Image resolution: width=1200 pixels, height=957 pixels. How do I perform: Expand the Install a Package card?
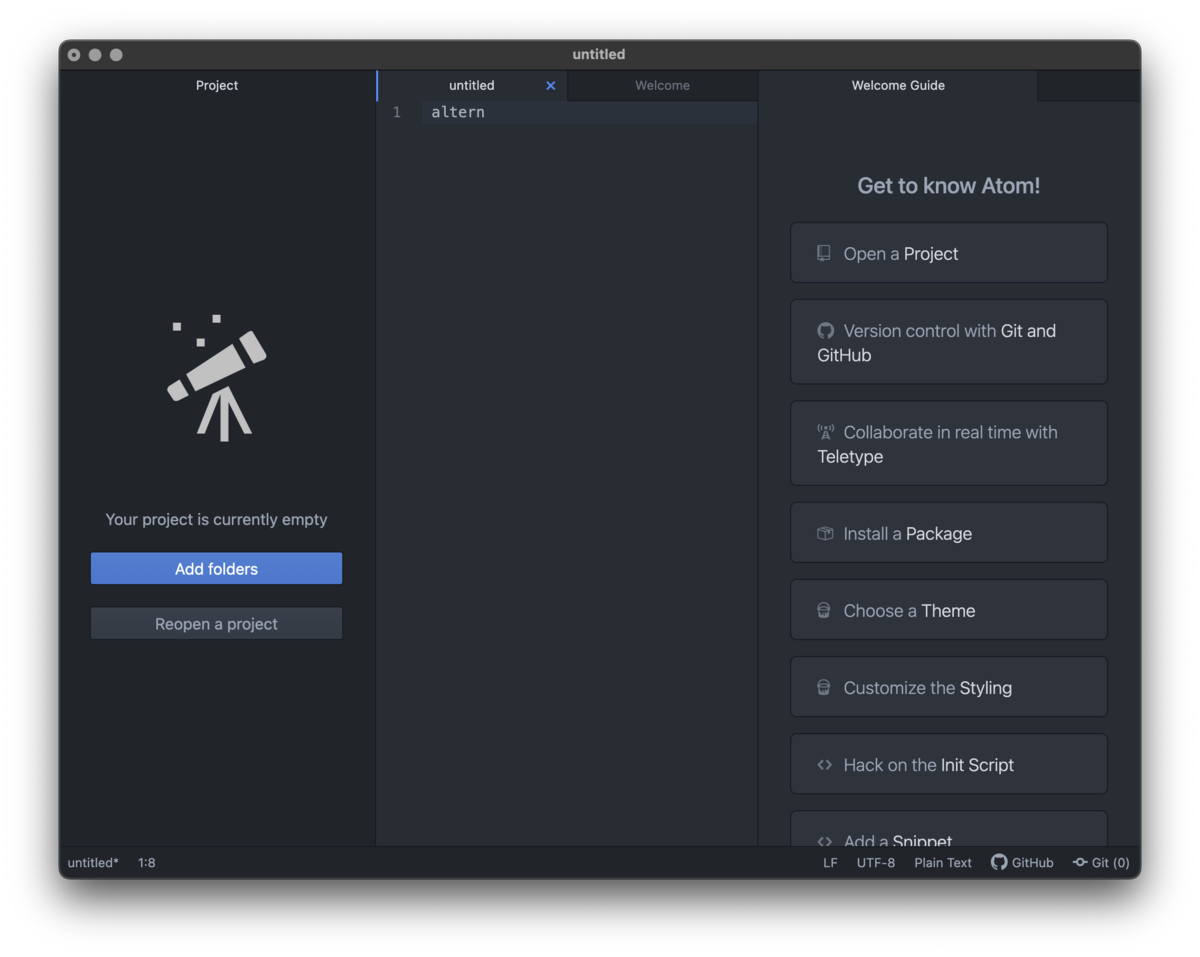[x=949, y=533]
